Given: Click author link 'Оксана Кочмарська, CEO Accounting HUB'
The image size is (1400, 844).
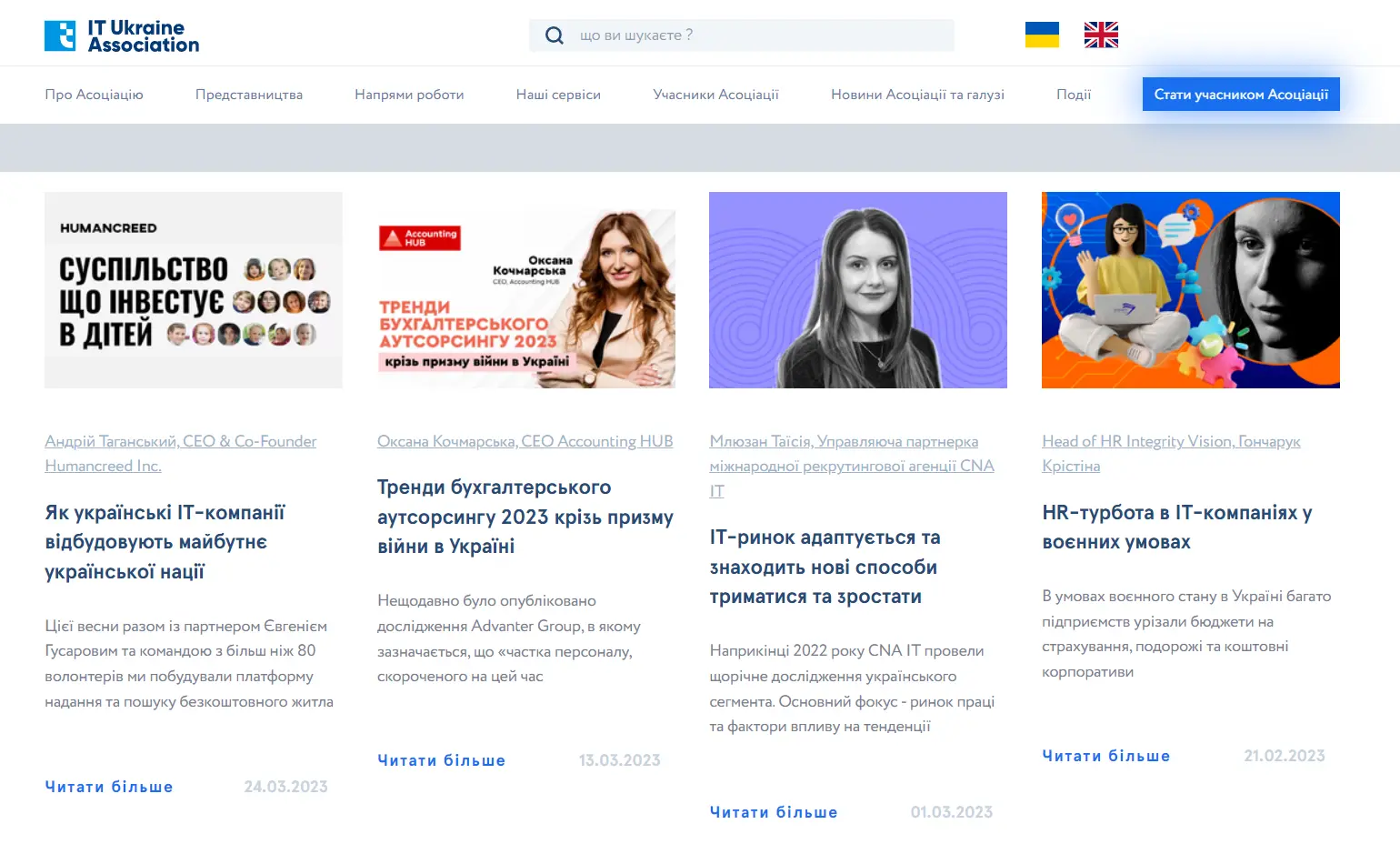Looking at the screenshot, I should point(525,441).
